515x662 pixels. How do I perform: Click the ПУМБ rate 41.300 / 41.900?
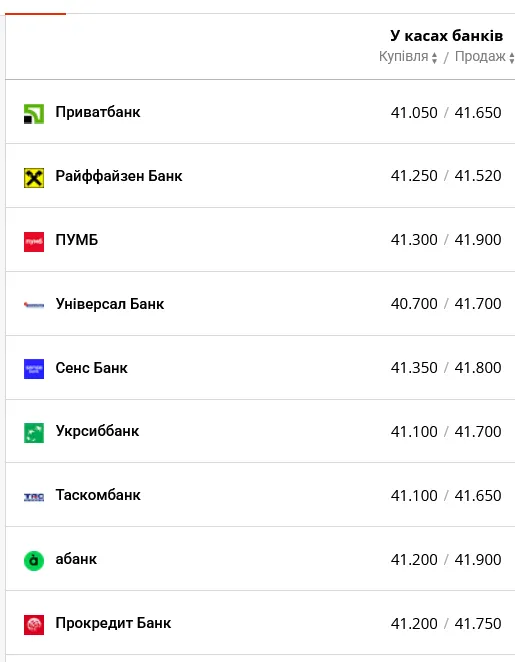(446, 240)
